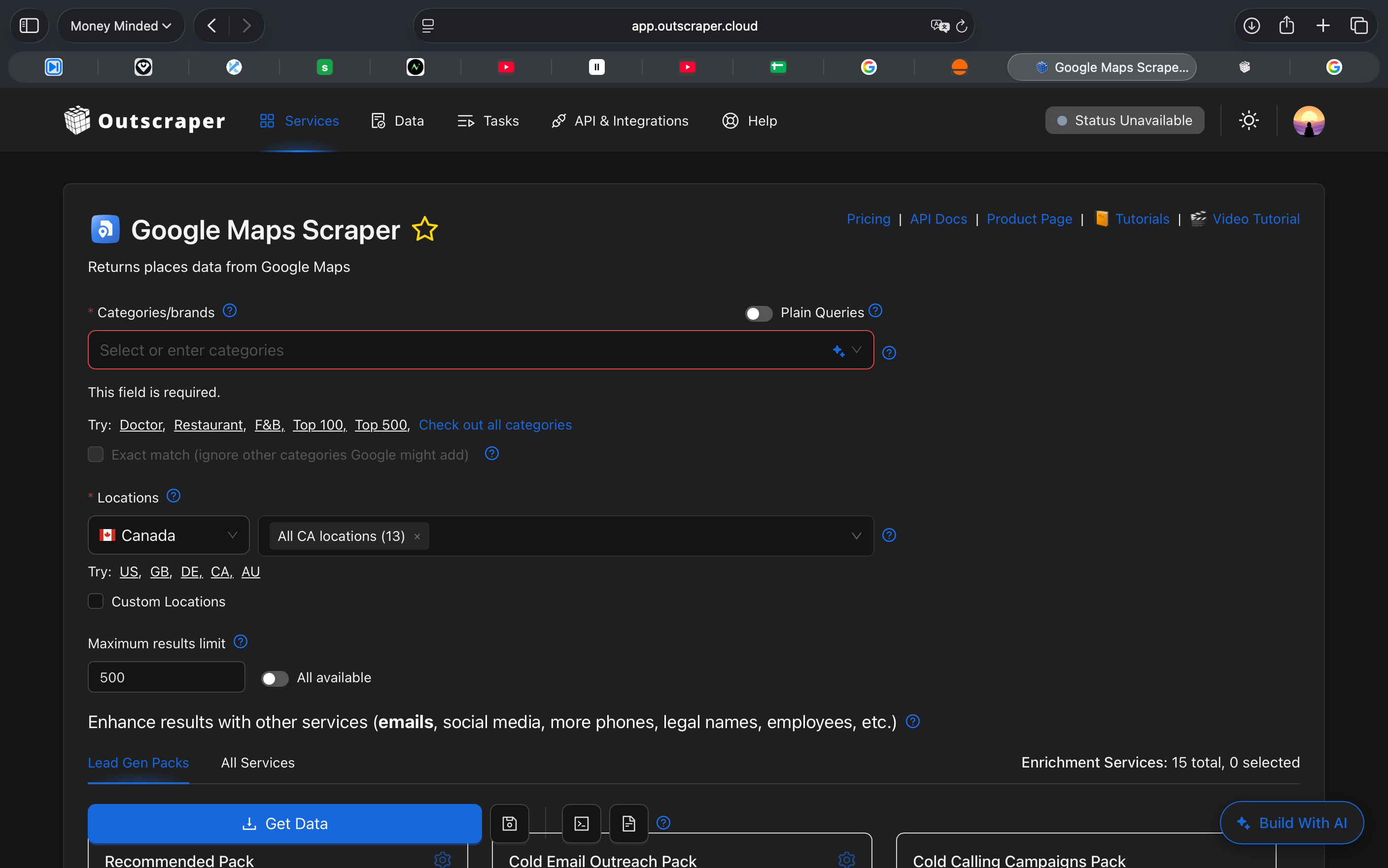
Task: Open the help icon next to Plain Queries
Action: (x=875, y=310)
